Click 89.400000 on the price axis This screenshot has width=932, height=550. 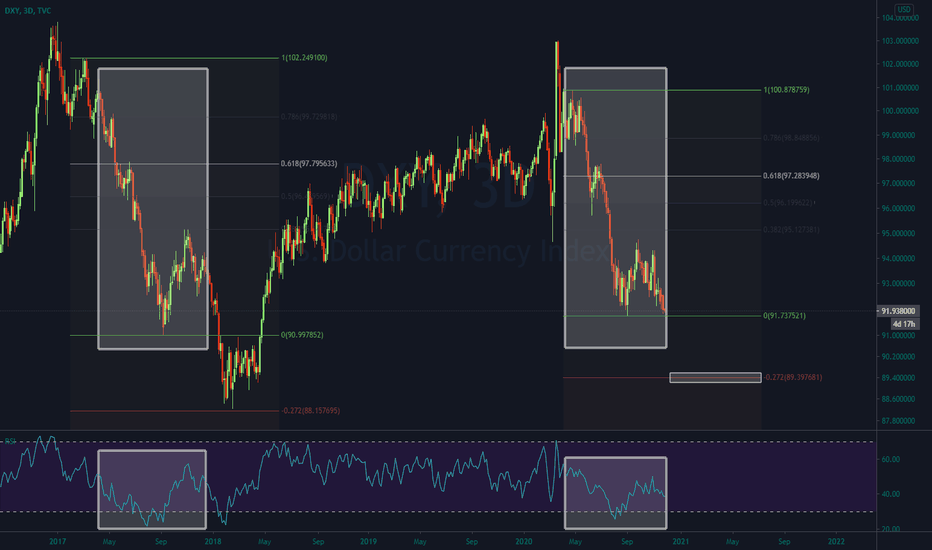click(x=898, y=378)
